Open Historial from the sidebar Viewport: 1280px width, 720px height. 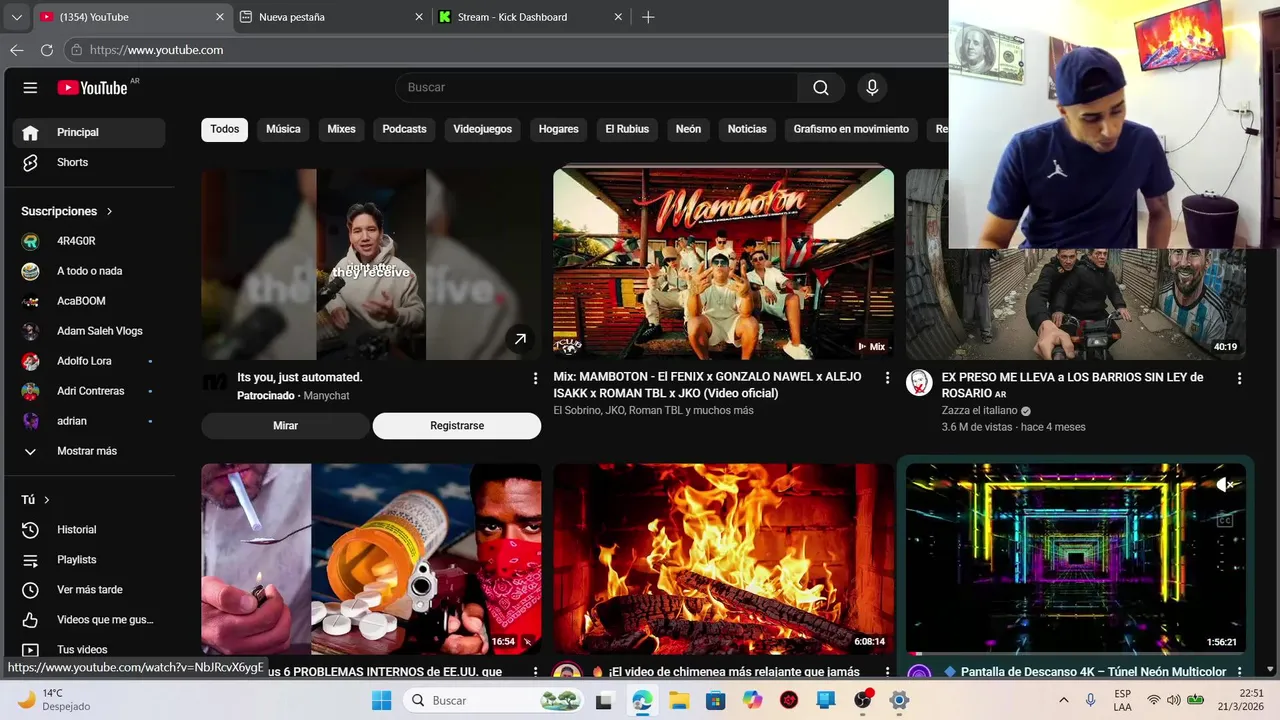[89, 530]
